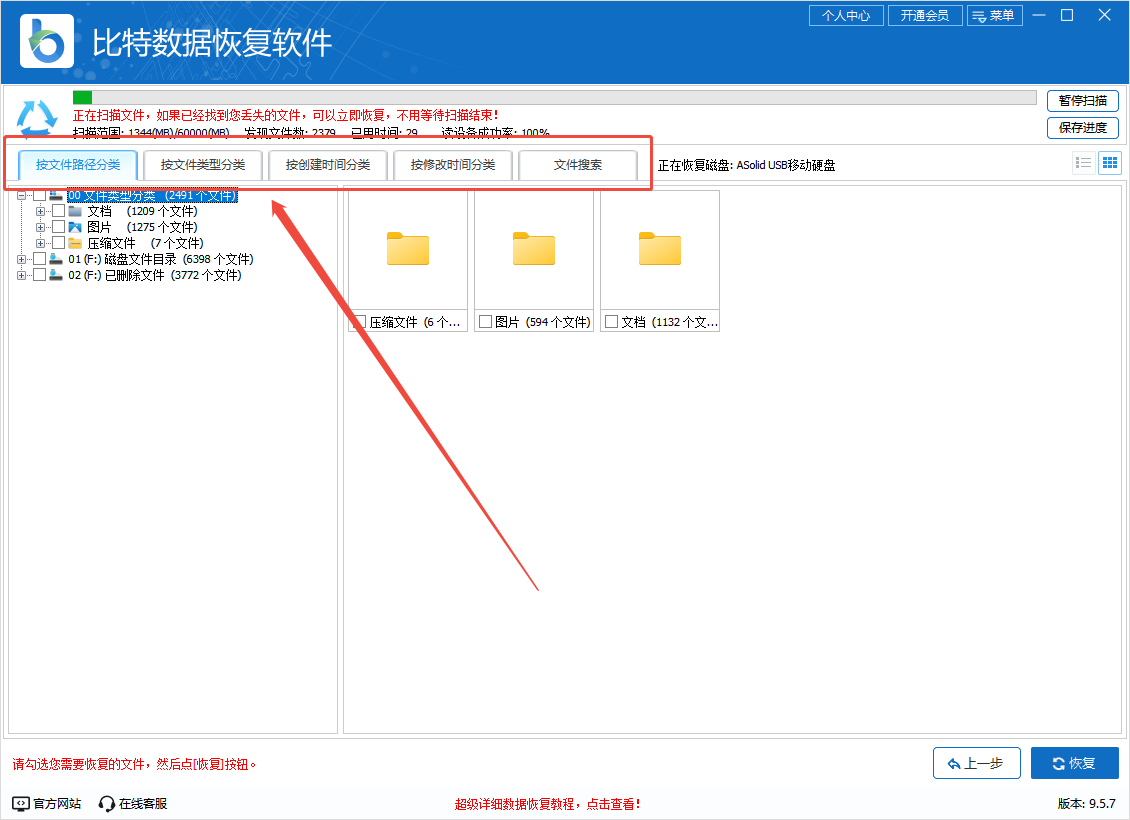Expand the 01 (F:) 磁盘文件目录 node
1130x820 pixels.
[21, 259]
